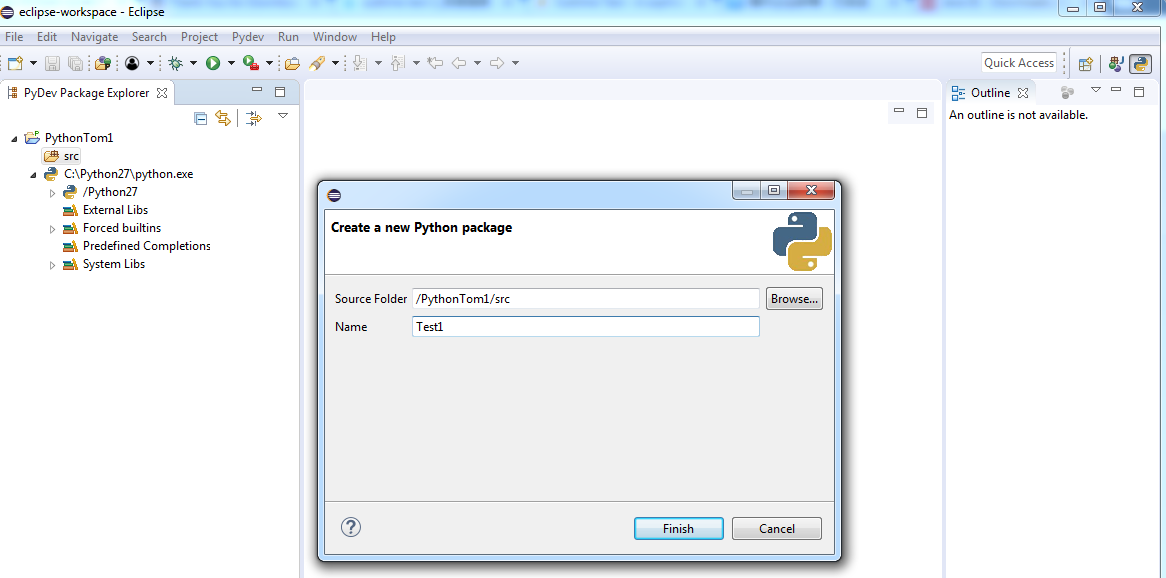This screenshot has width=1166, height=578.
Task: Click the Back navigation arrow icon
Action: click(x=459, y=63)
